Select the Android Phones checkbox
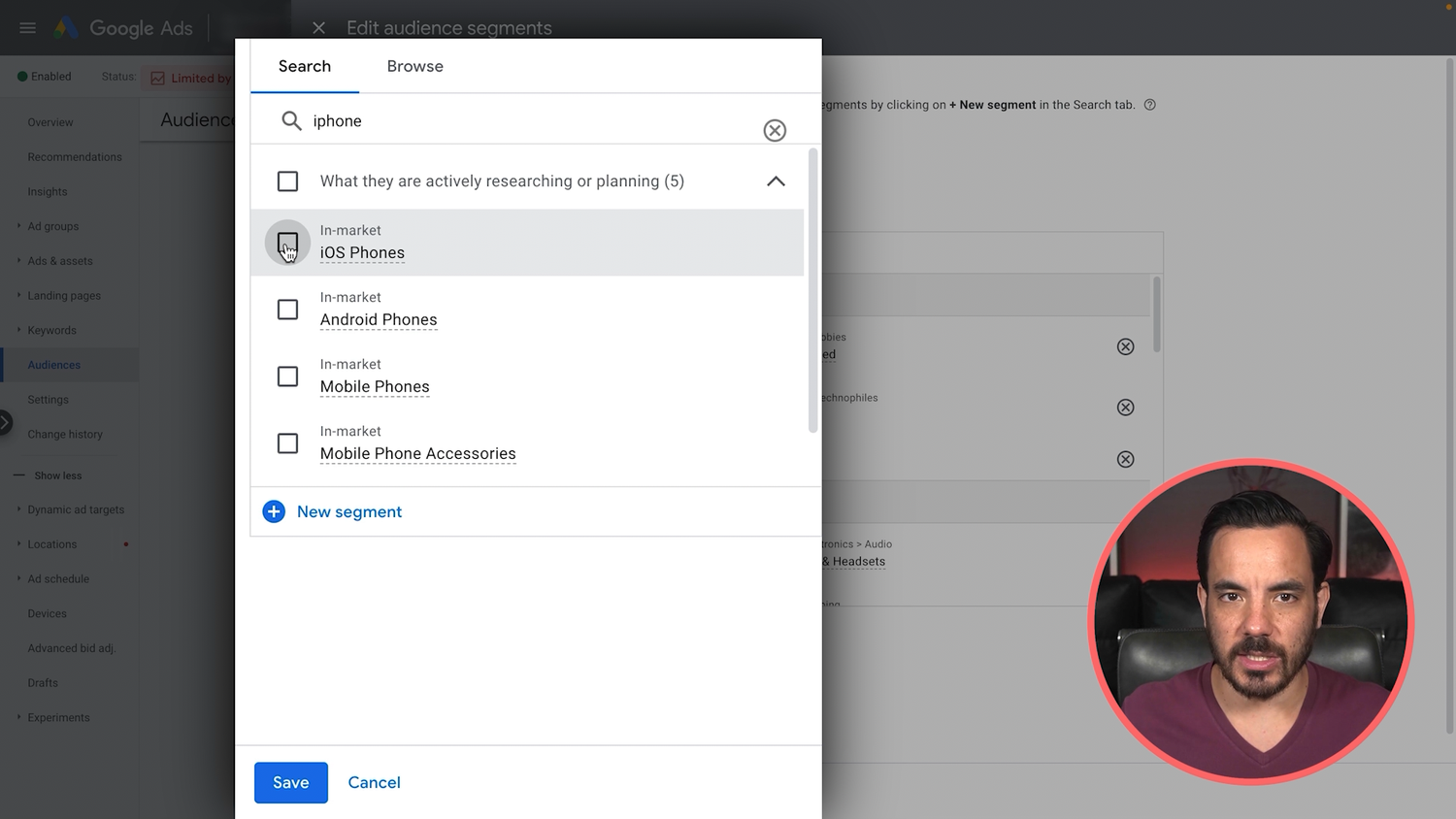The image size is (1456, 819). point(287,309)
